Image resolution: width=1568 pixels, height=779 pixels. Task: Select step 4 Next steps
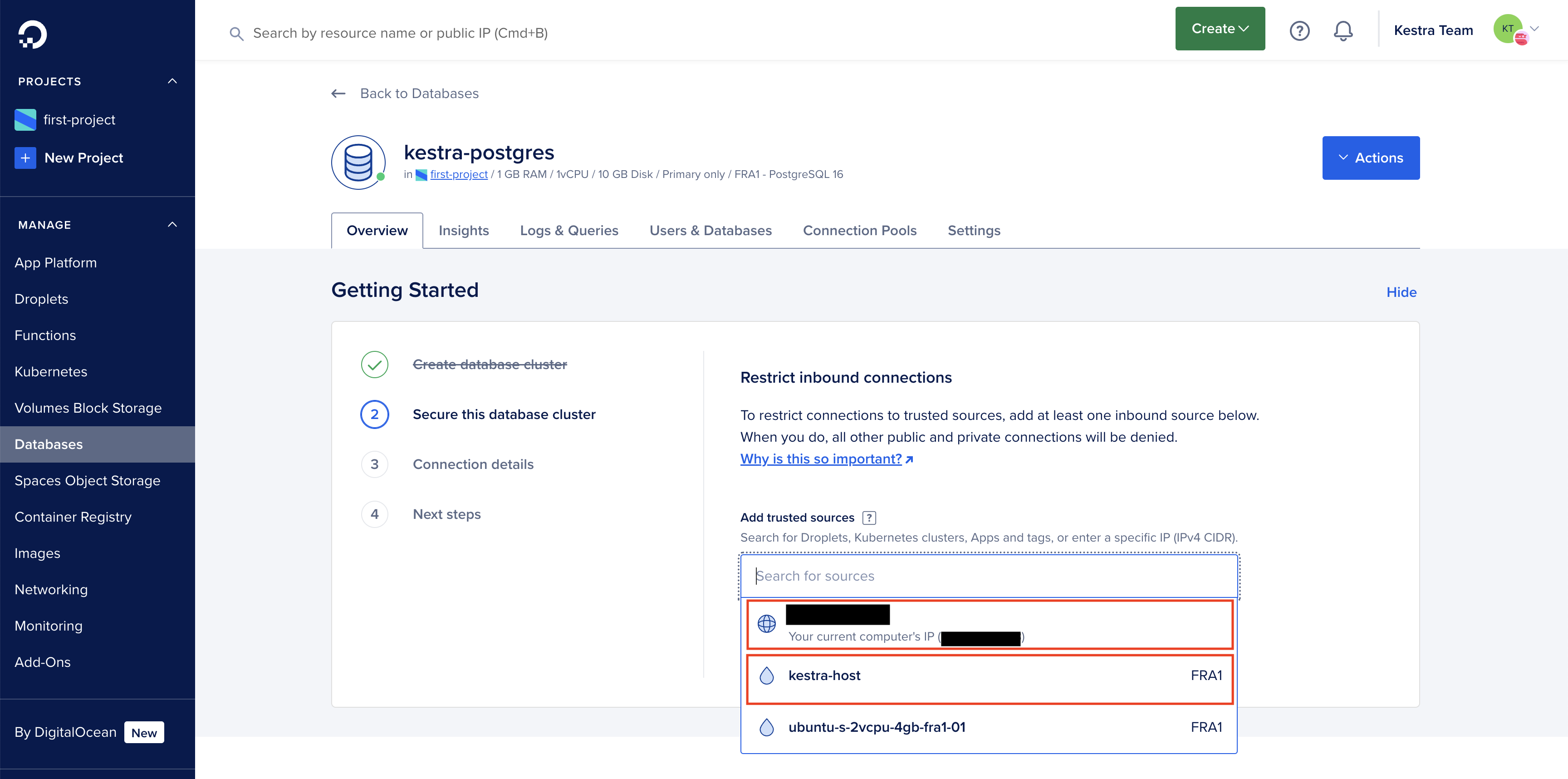[446, 514]
